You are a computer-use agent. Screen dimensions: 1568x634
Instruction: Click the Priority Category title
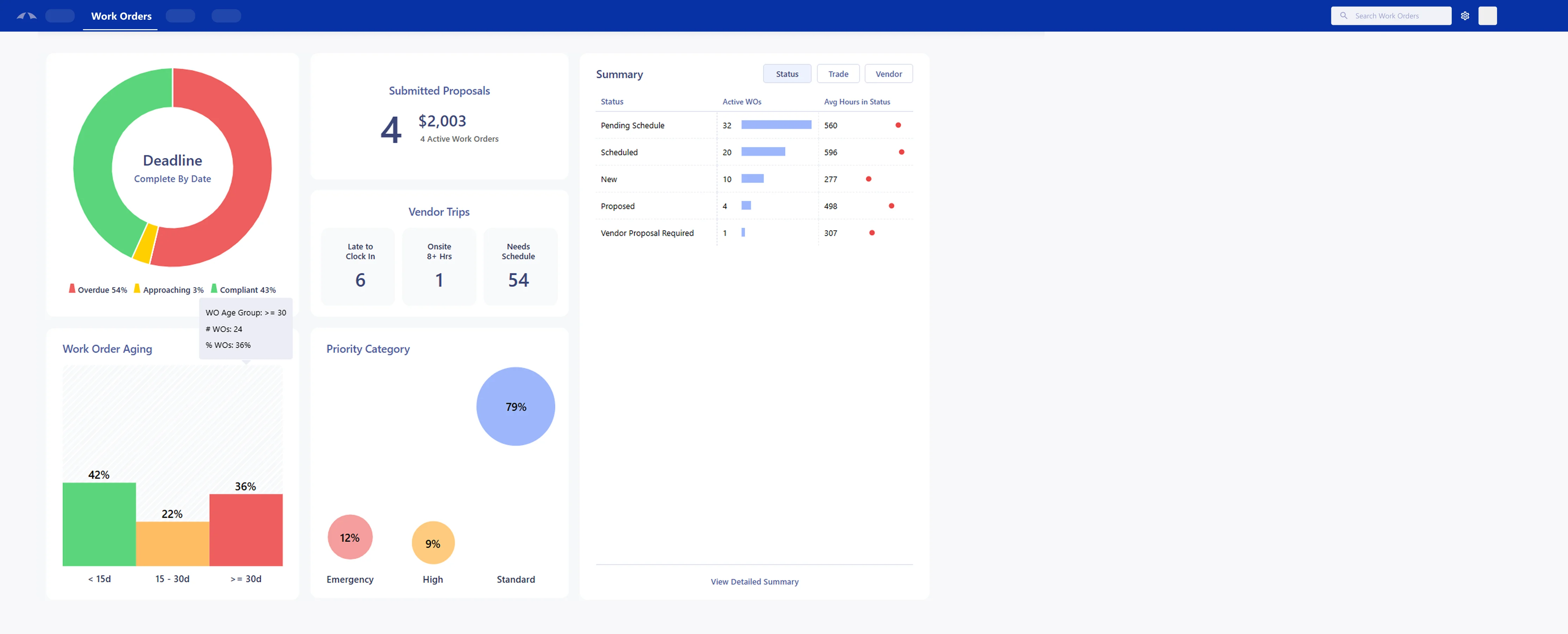368,349
